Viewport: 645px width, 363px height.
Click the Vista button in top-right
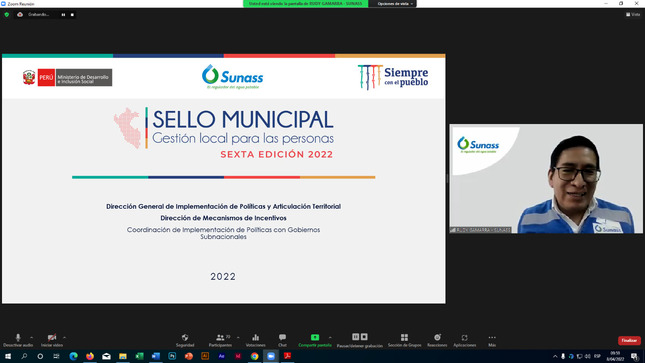pos(633,14)
